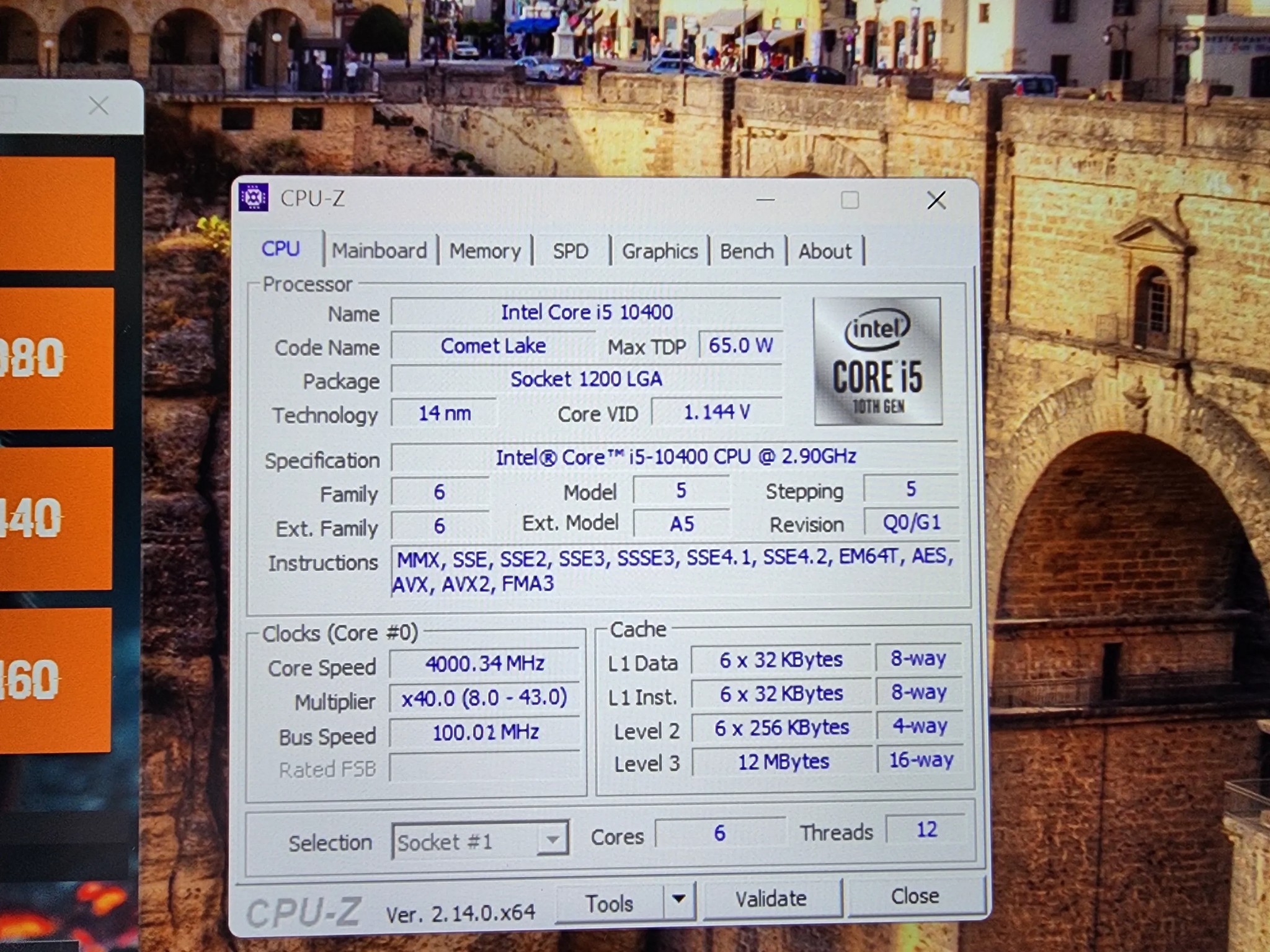Switch to the Mainboard tab
1270x952 pixels.
point(380,250)
